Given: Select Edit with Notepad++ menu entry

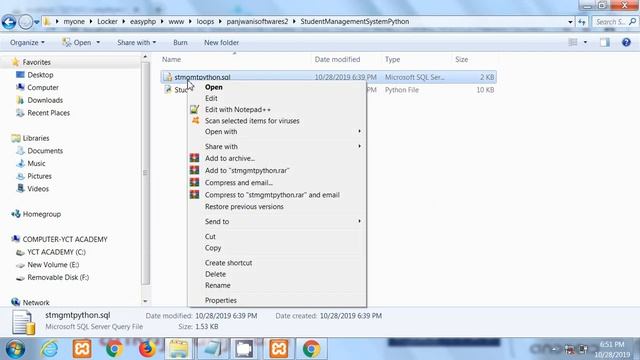Looking at the screenshot, I should point(277,110).
